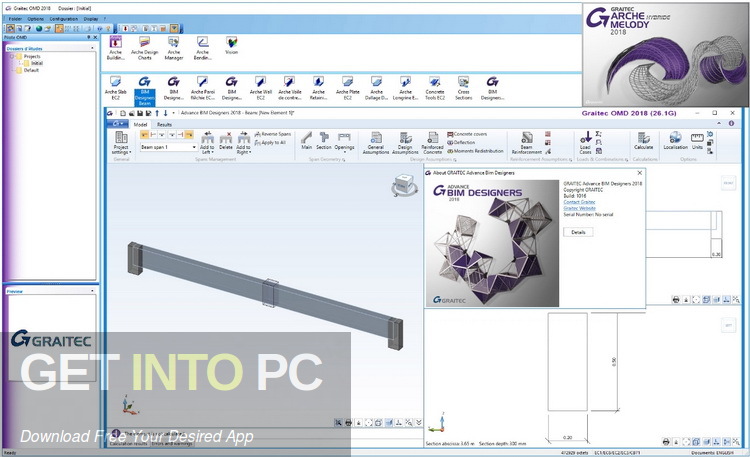Open quick access toolbar customize arrow
The width and height of the screenshot is (750, 457).
[x=174, y=113]
